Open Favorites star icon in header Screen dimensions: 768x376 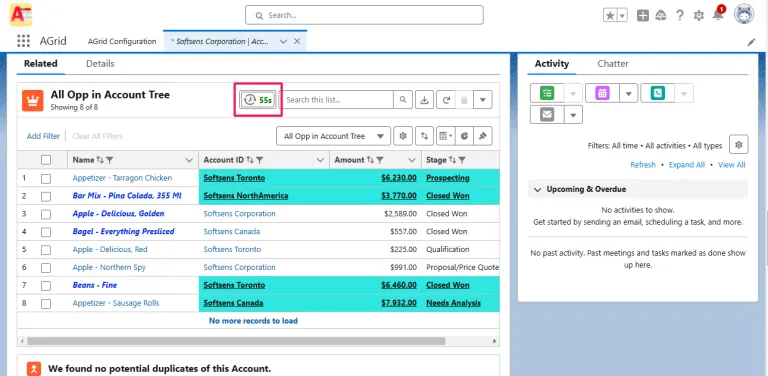pos(610,15)
